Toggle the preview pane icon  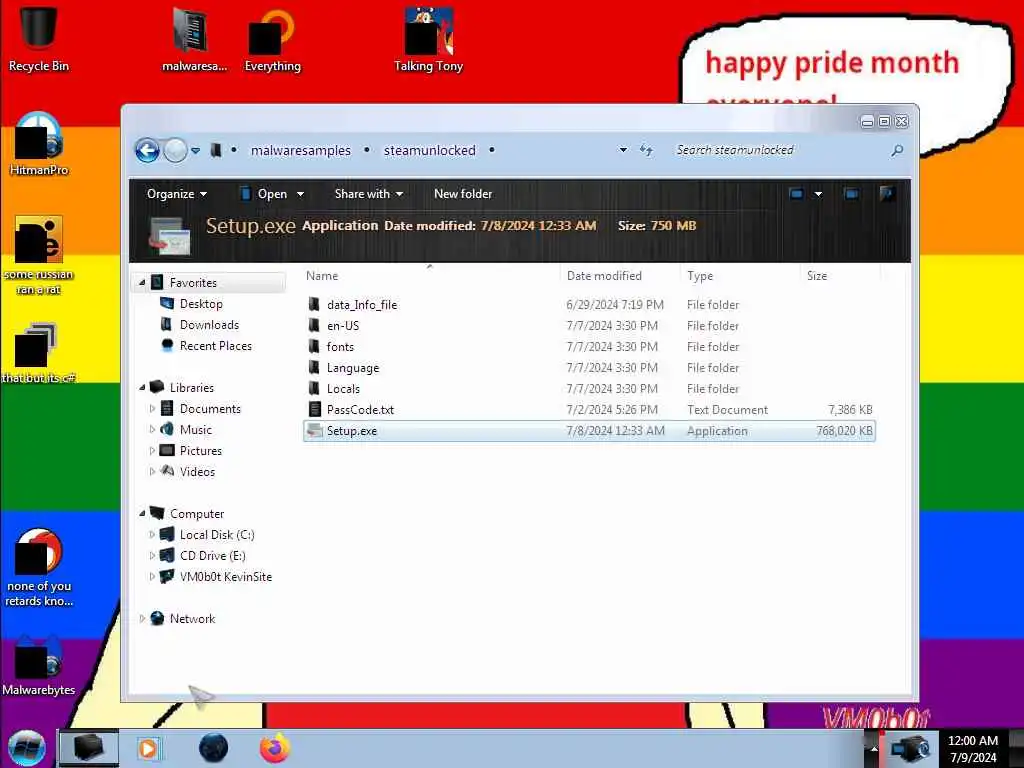click(851, 194)
